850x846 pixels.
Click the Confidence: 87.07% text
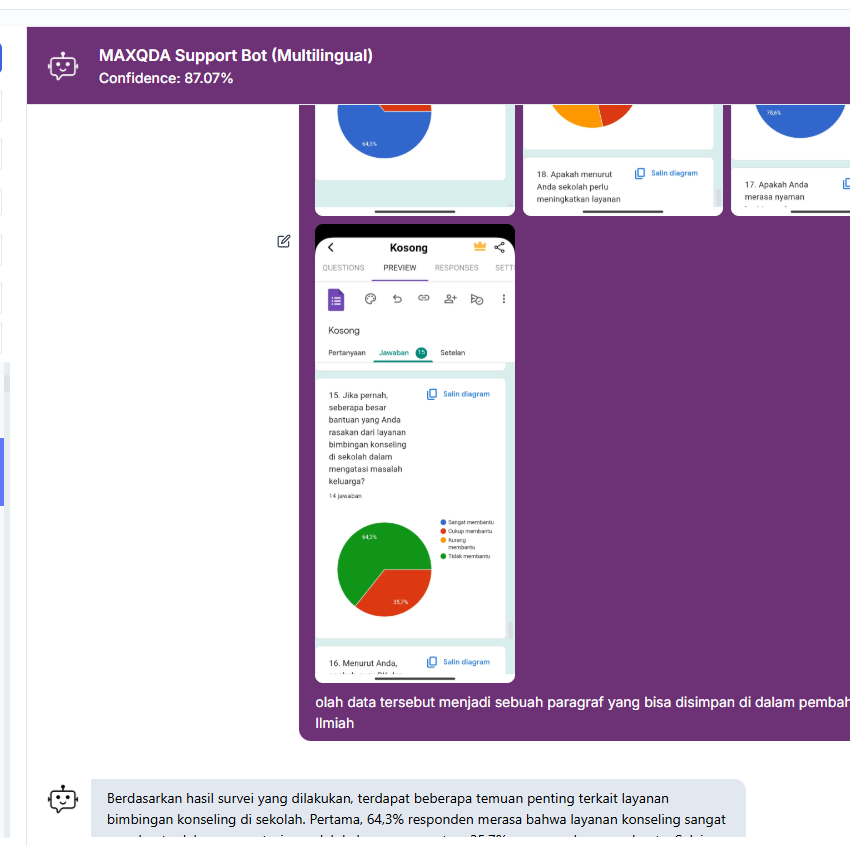166,79
